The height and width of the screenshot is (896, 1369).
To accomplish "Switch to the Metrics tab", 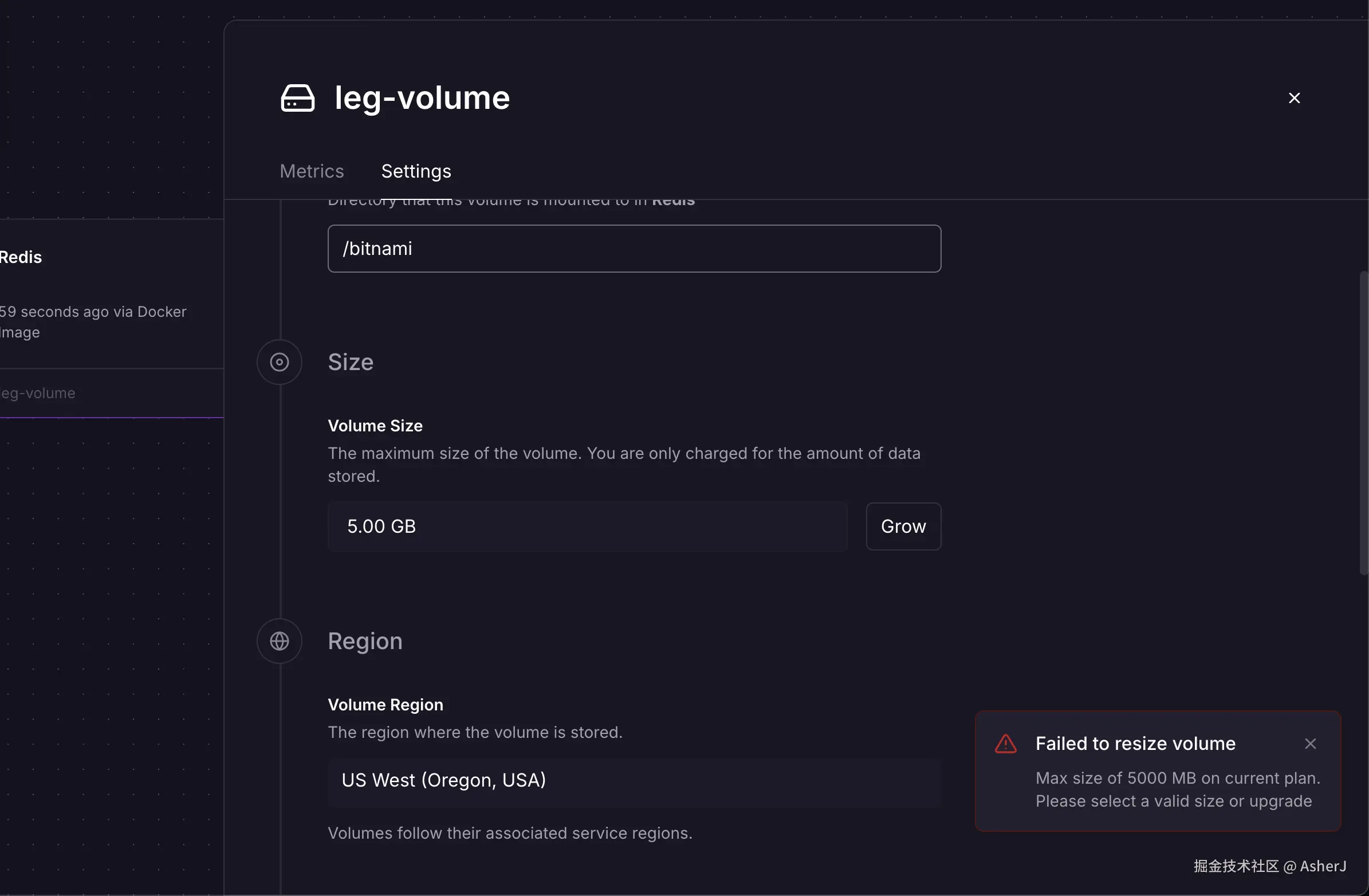I will pos(312,171).
